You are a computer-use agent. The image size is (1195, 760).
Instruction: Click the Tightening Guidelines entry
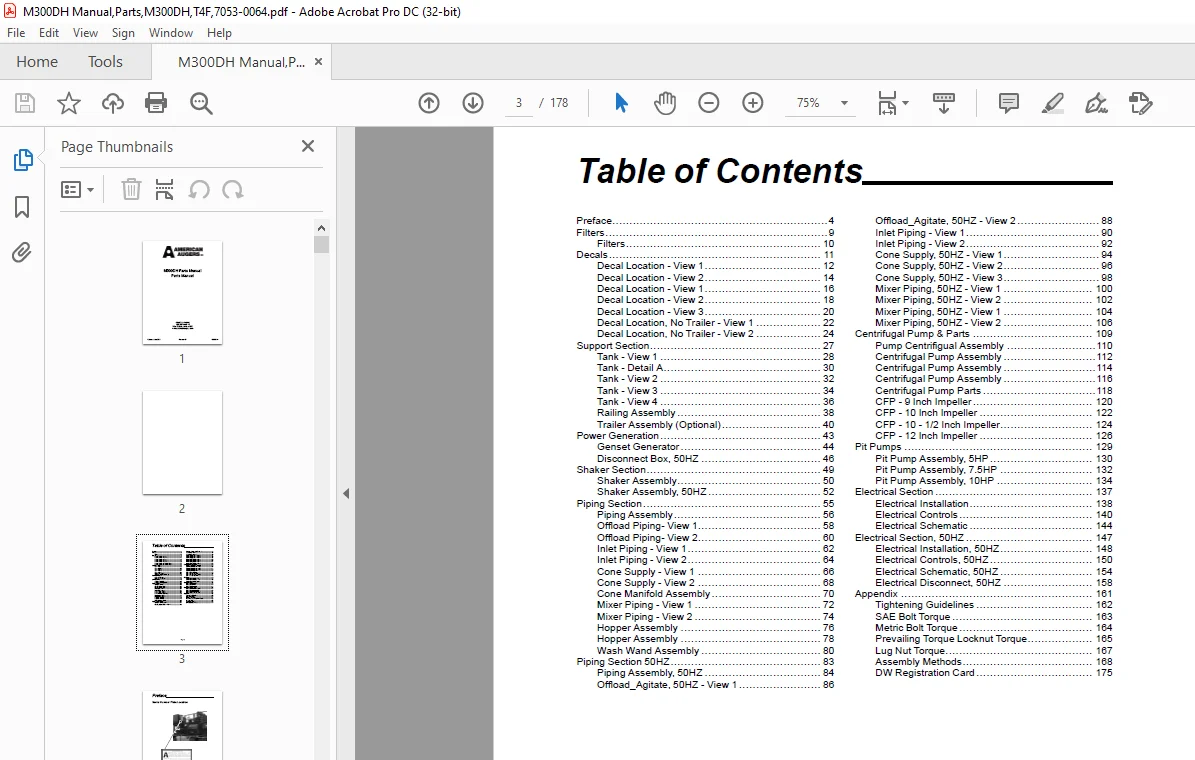coord(994,604)
